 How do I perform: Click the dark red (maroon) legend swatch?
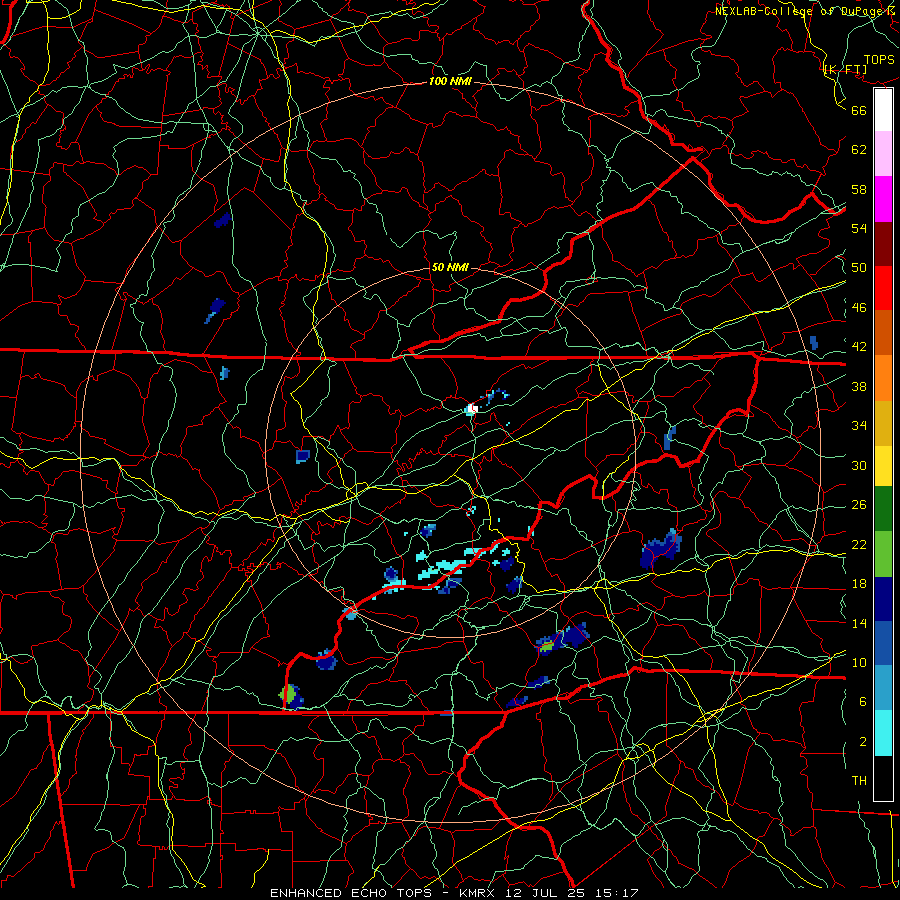click(883, 243)
